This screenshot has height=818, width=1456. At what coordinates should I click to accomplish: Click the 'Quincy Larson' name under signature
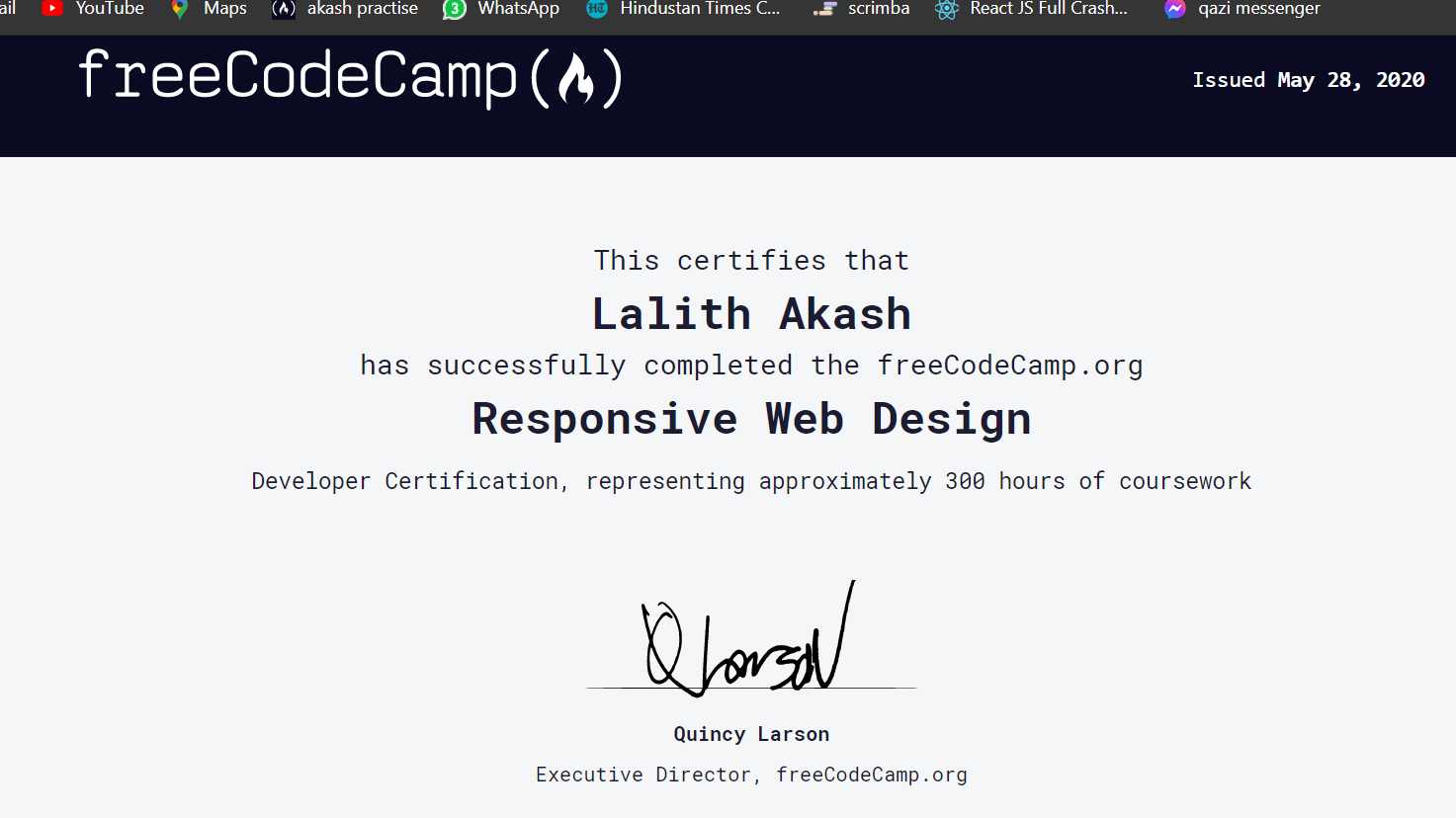[751, 734]
